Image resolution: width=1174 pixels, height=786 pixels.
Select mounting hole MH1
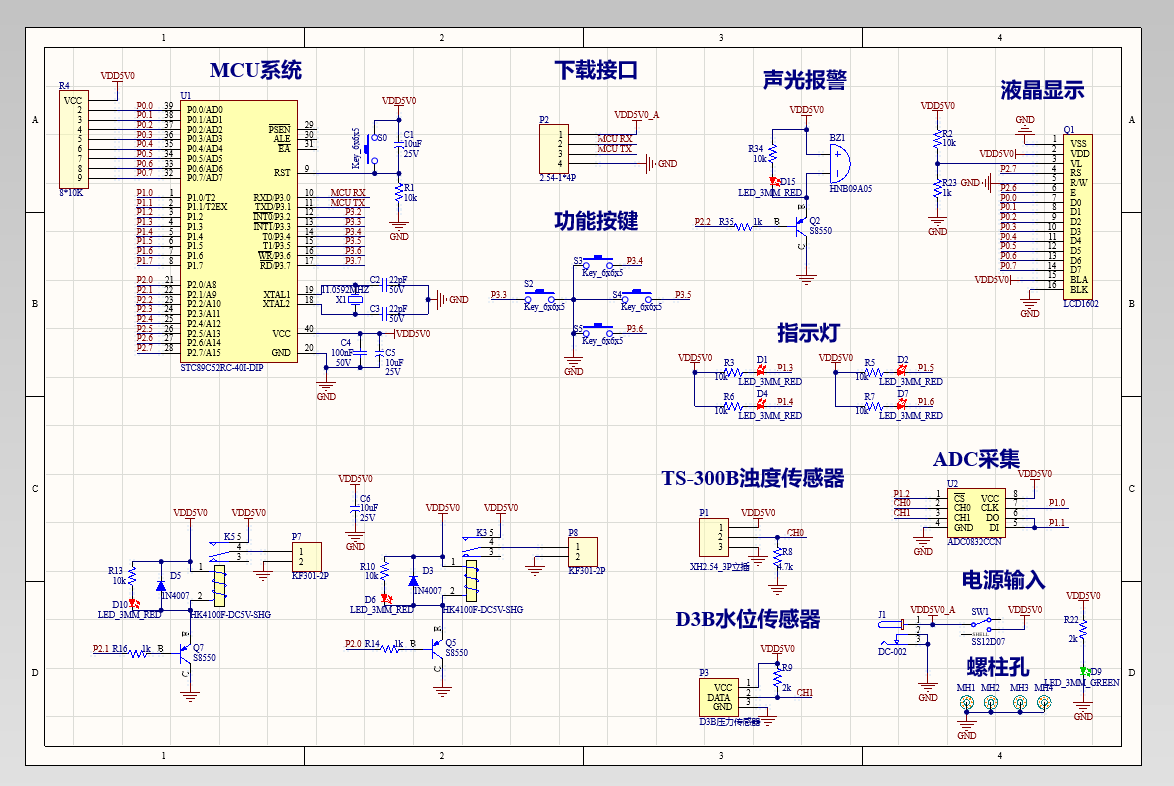(x=967, y=702)
